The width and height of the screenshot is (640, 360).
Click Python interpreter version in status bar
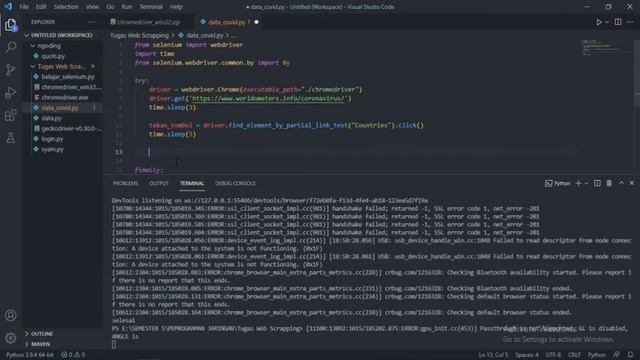[29, 355]
